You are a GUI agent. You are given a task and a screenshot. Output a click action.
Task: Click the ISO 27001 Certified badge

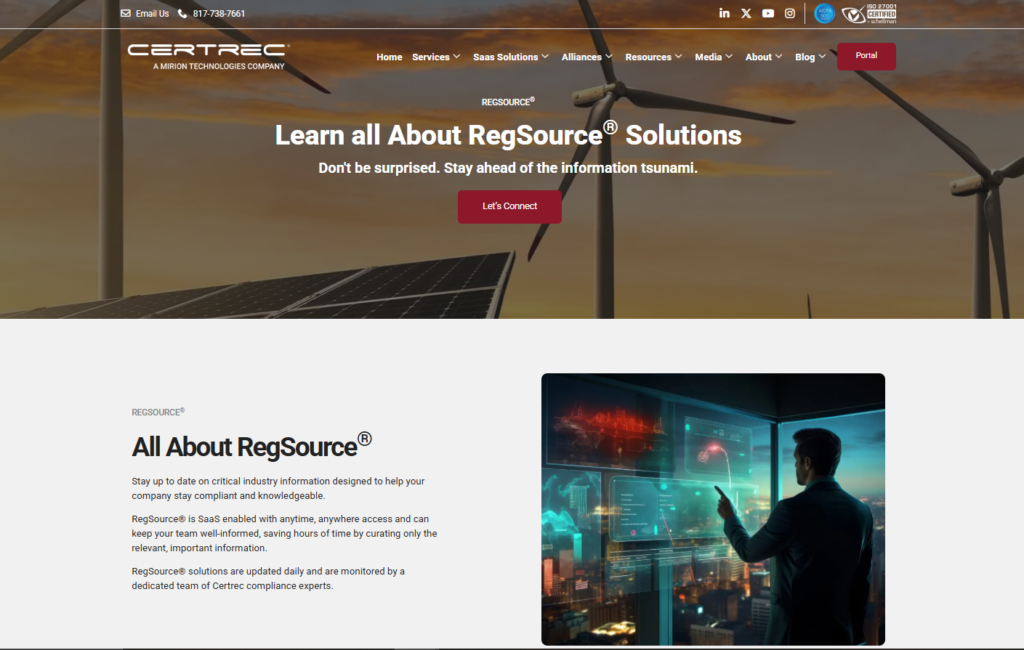(868, 13)
